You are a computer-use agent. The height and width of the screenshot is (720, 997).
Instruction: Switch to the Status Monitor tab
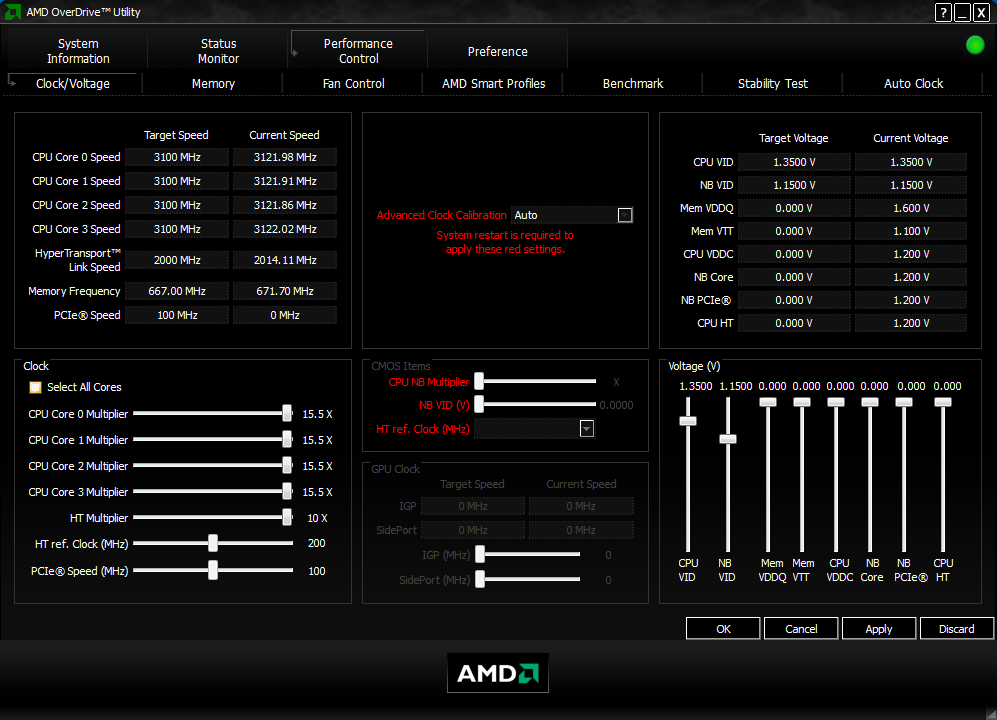(x=218, y=51)
